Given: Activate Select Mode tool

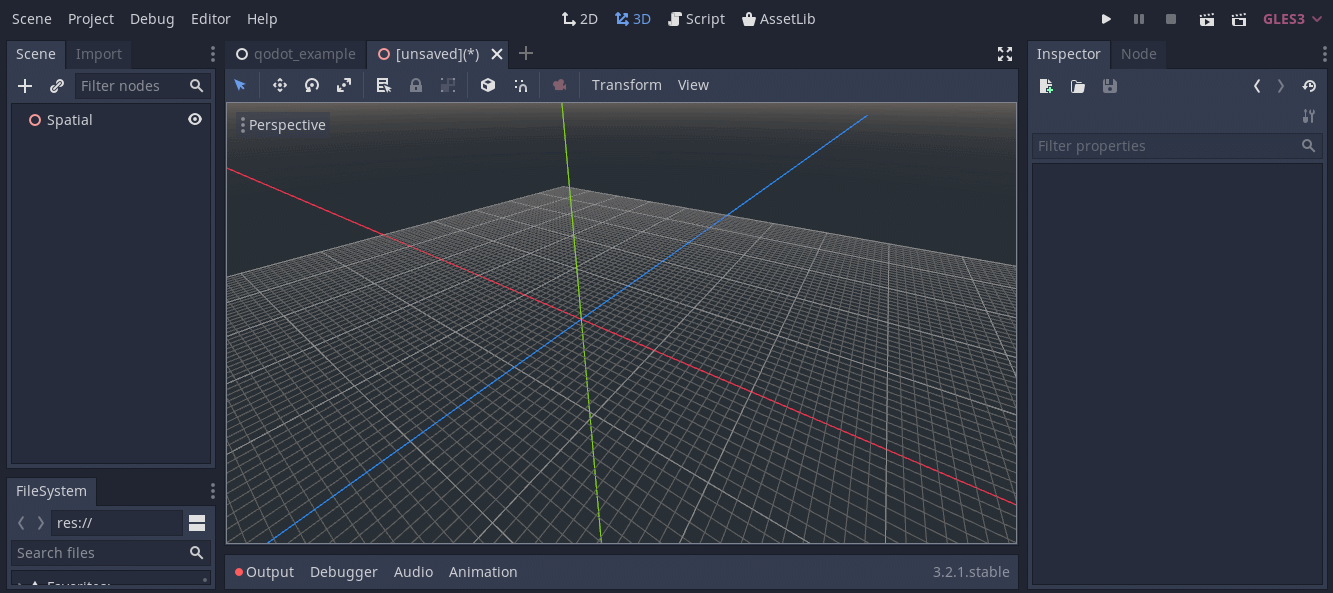Looking at the screenshot, I should tap(240, 85).
